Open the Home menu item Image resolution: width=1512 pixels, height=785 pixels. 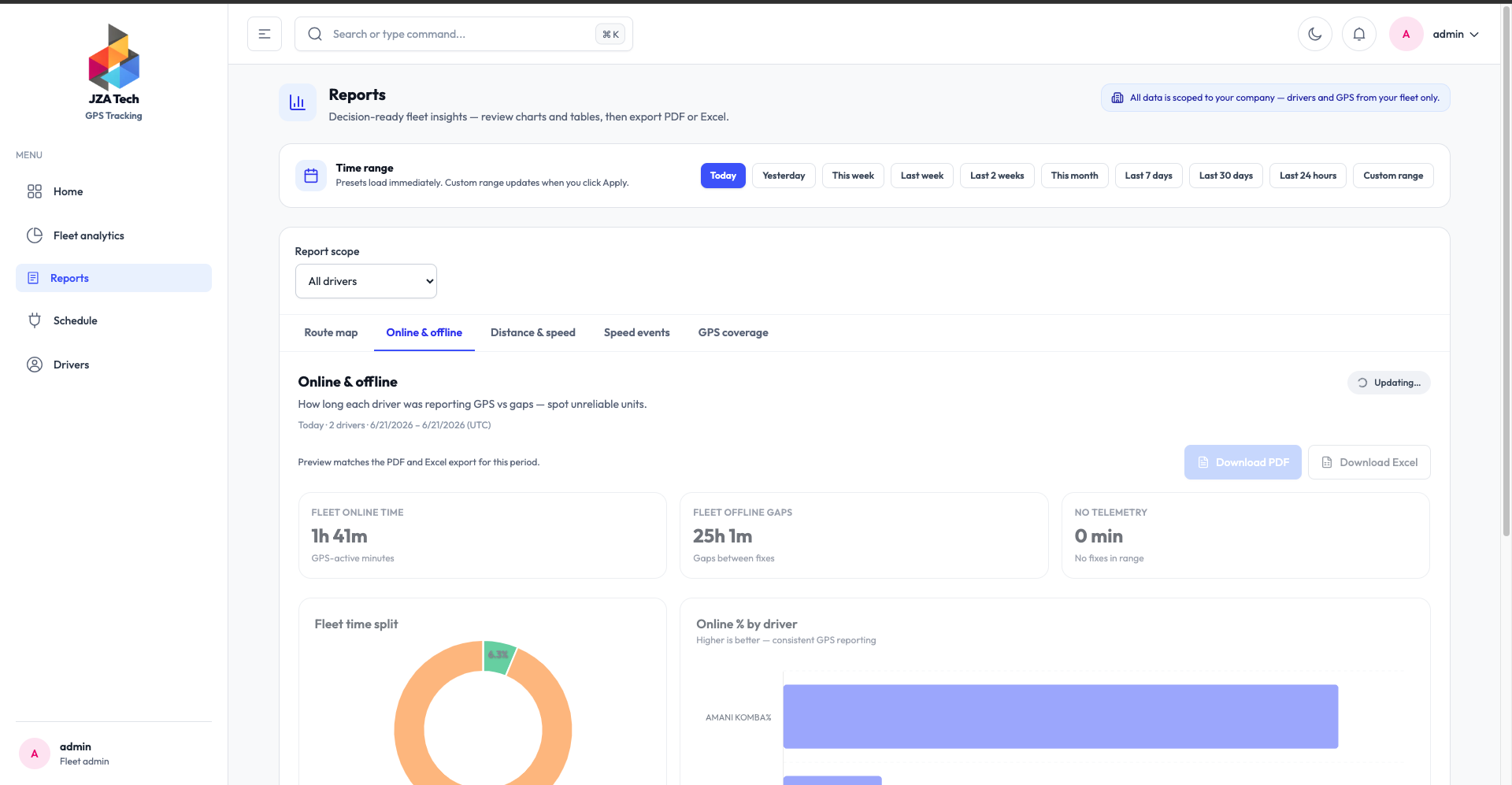coord(113,191)
